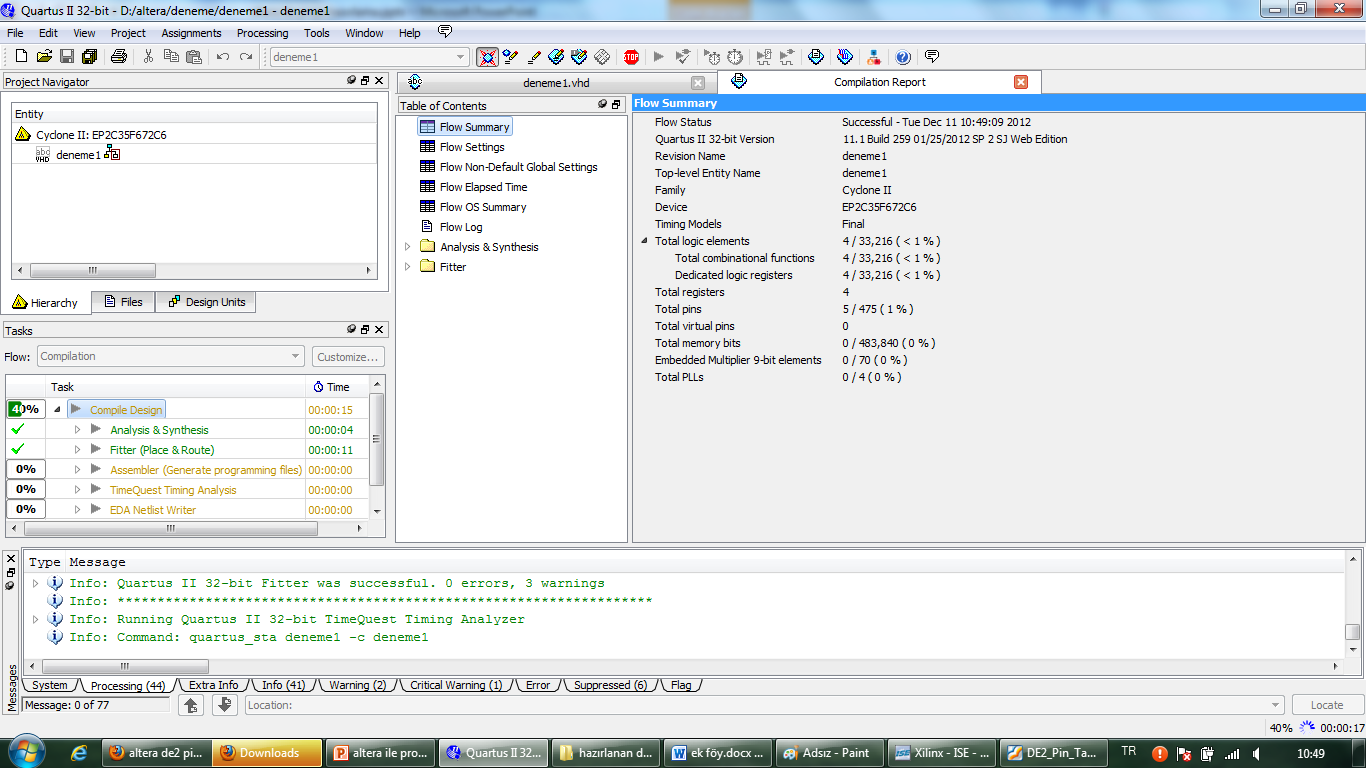This screenshot has width=1366, height=768.
Task: Open the Assignment Editor pencil icon
Action: pos(534,57)
